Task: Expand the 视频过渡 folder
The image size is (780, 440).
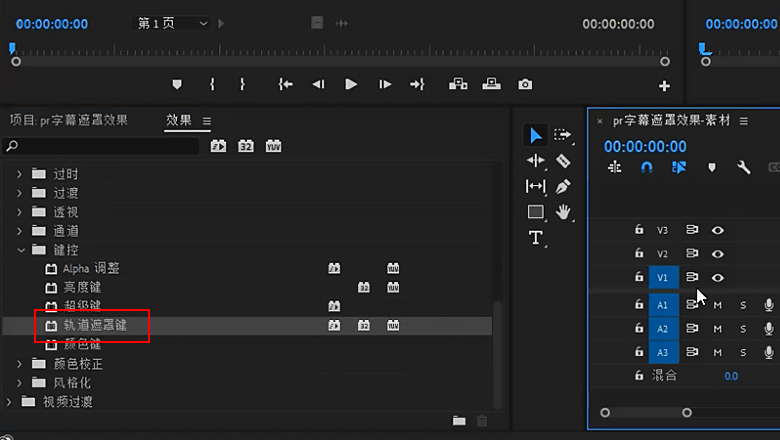Action: pos(9,402)
